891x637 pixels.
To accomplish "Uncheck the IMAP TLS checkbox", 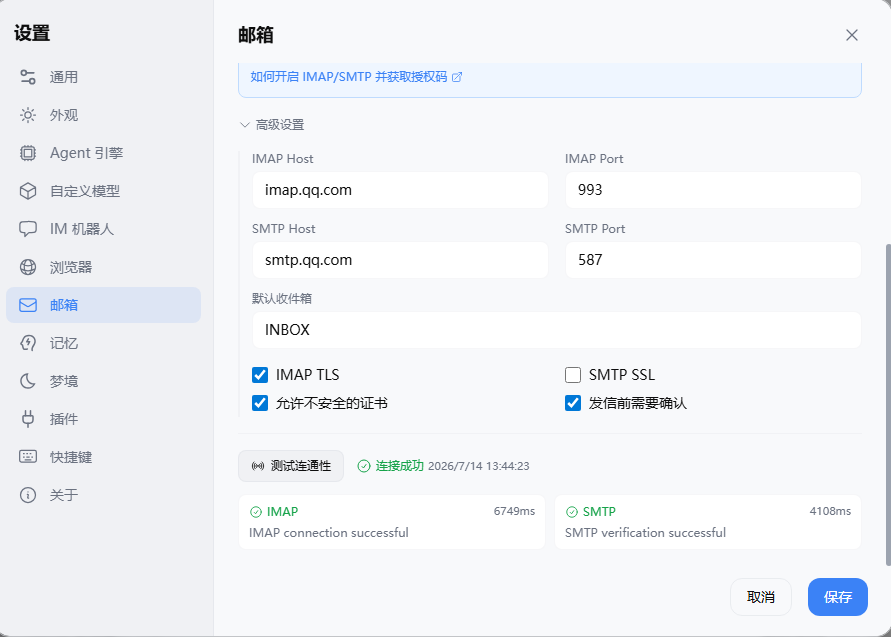I will pos(260,375).
